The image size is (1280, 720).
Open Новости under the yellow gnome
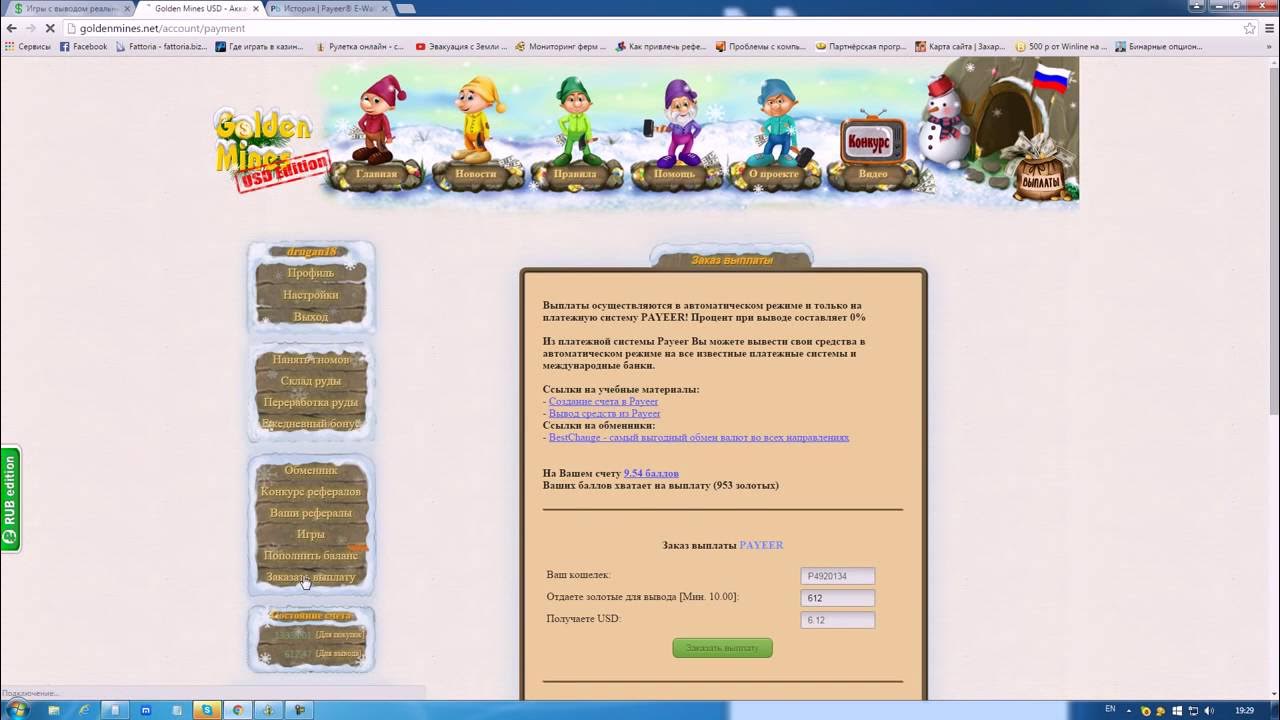pos(475,174)
